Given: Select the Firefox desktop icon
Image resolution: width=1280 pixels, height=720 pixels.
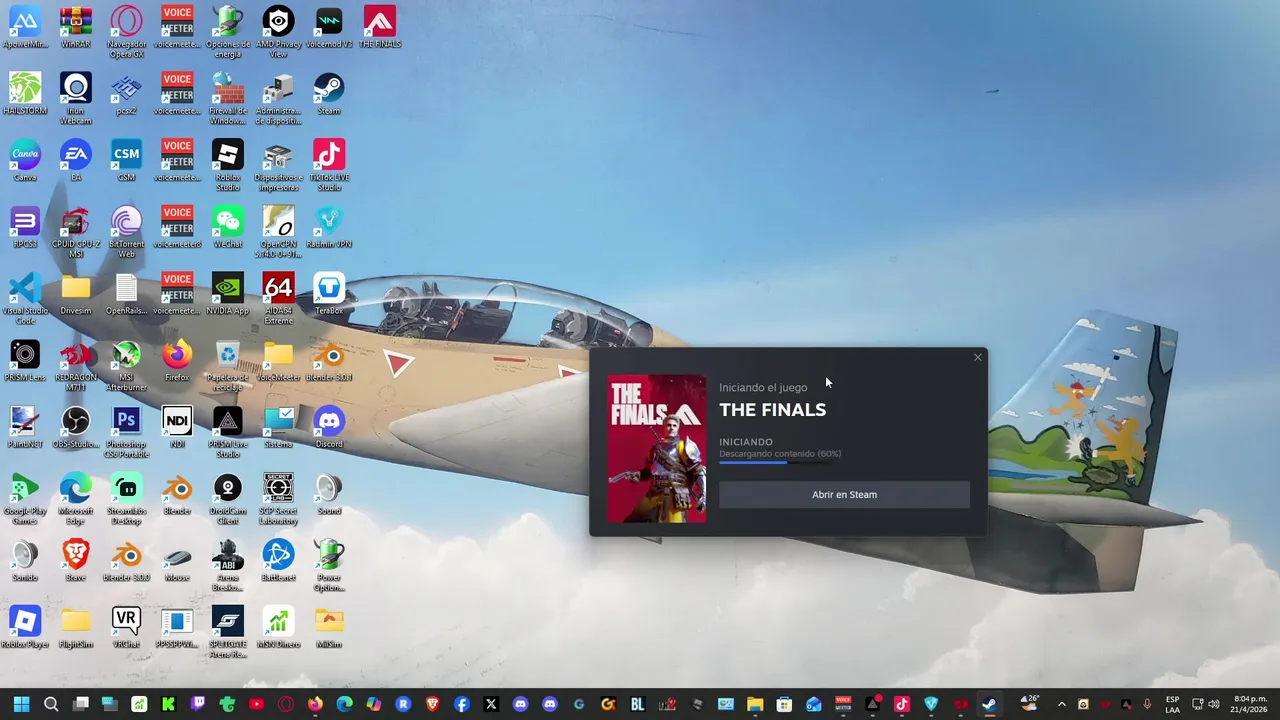Looking at the screenshot, I should click(177, 361).
